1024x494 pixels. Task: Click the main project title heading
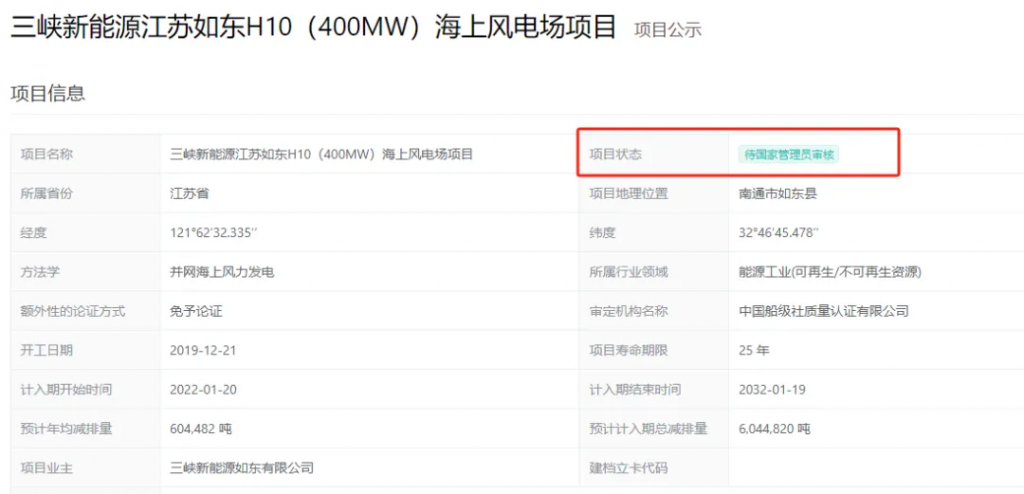click(x=313, y=27)
